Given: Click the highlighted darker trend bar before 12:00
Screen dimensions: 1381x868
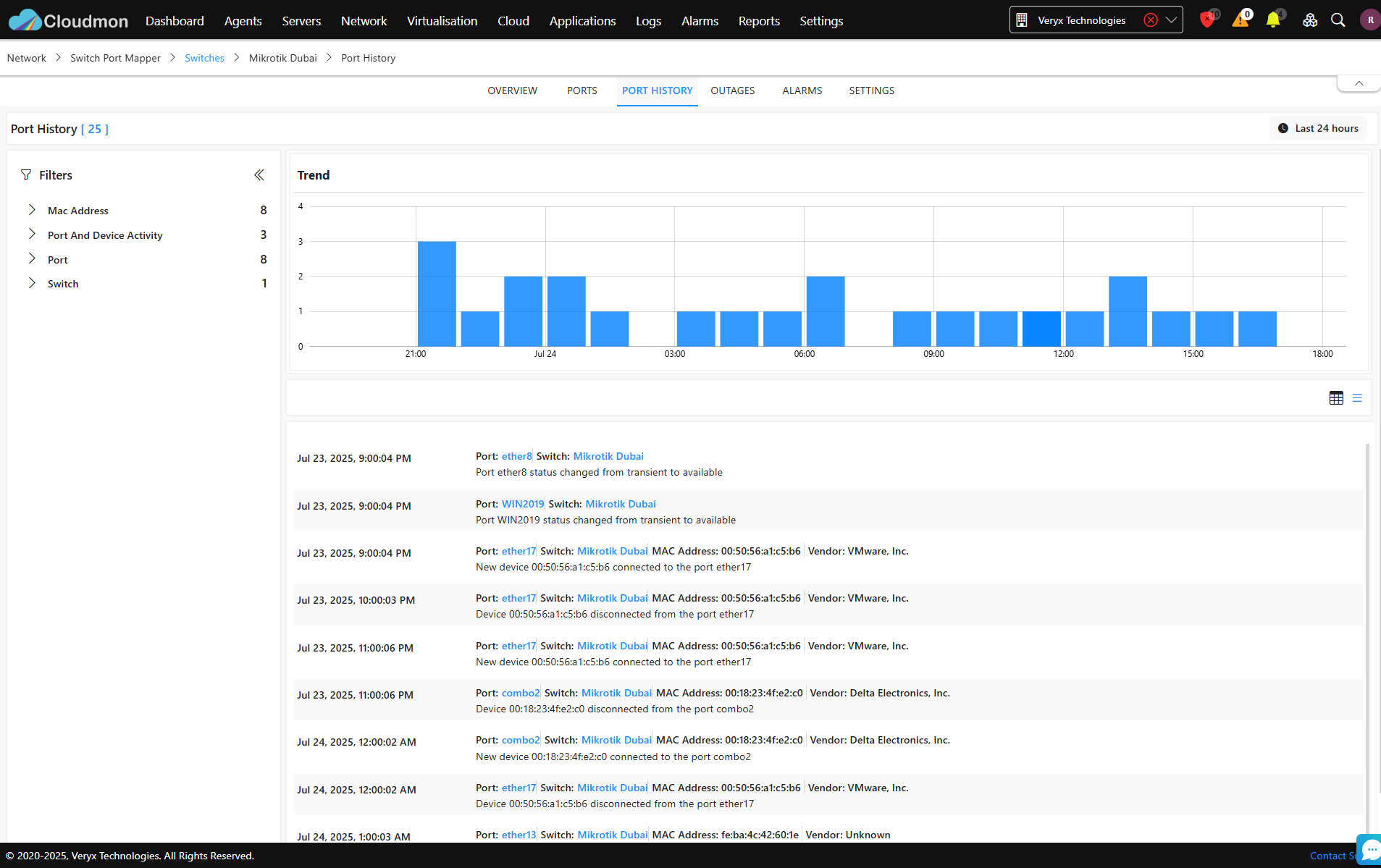Looking at the screenshot, I should point(1041,329).
